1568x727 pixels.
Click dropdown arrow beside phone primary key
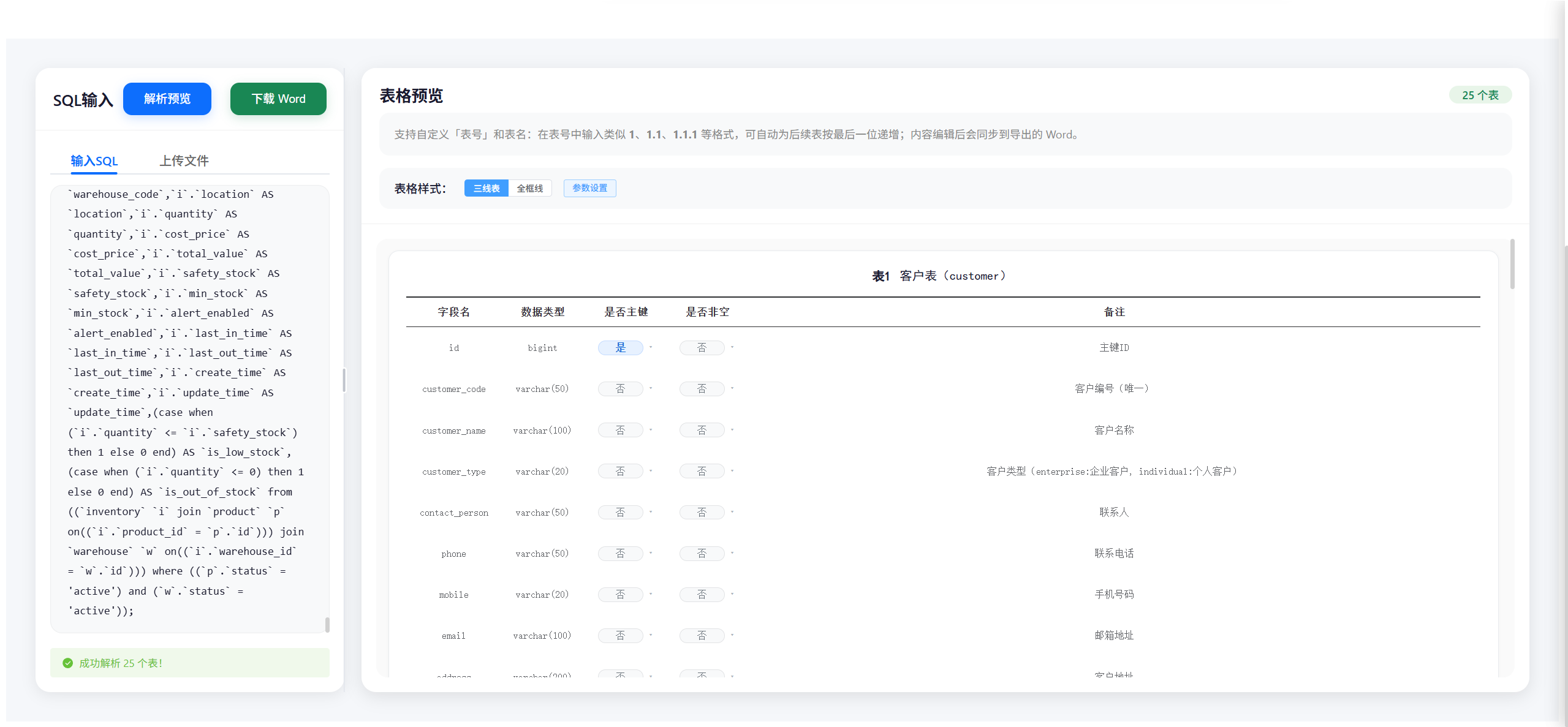[651, 553]
